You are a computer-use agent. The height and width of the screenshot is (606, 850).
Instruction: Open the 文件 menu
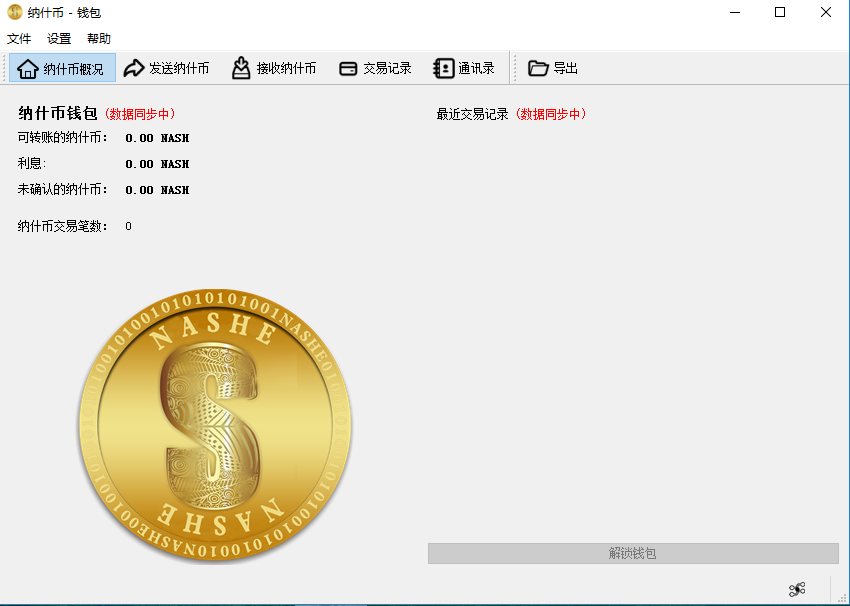19,38
